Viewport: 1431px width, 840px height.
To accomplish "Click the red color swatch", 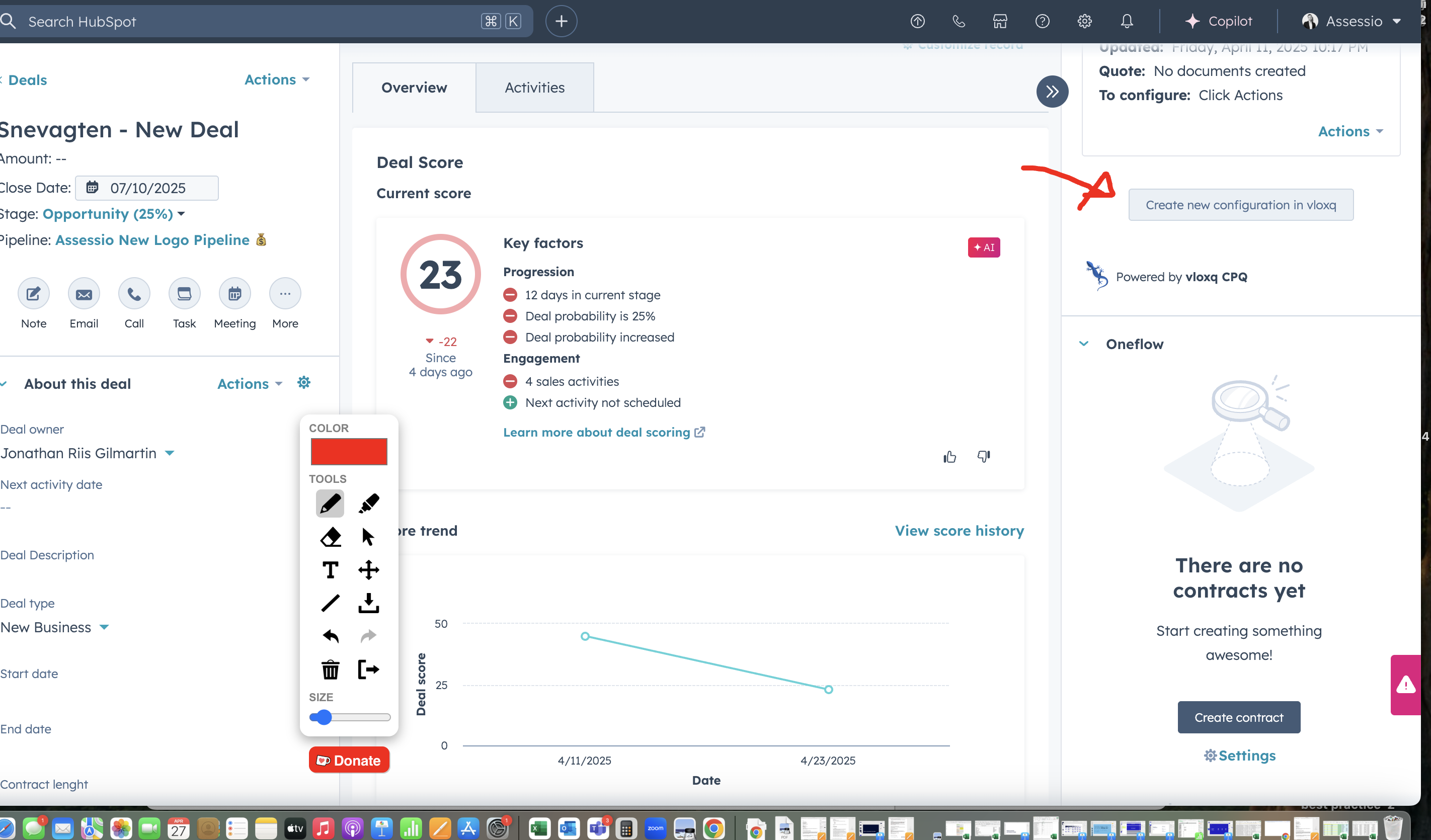I will tap(349, 452).
